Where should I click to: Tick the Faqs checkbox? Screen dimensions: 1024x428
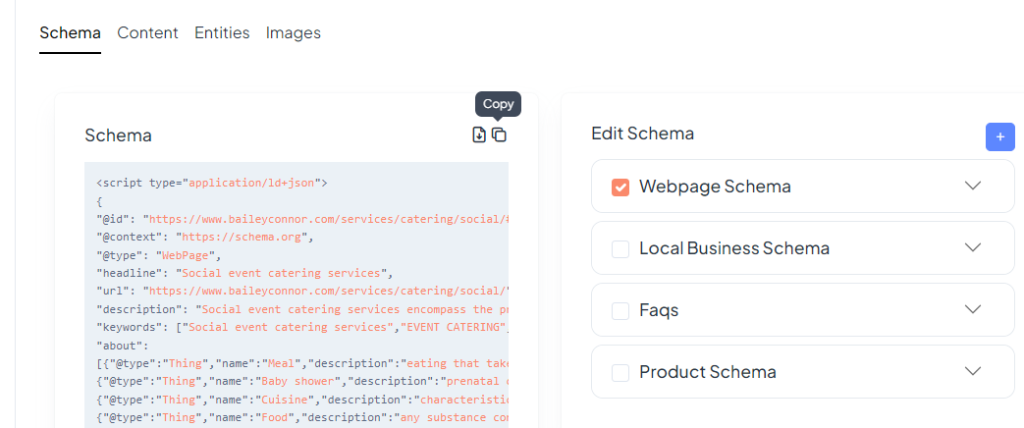pyautogui.click(x=620, y=310)
